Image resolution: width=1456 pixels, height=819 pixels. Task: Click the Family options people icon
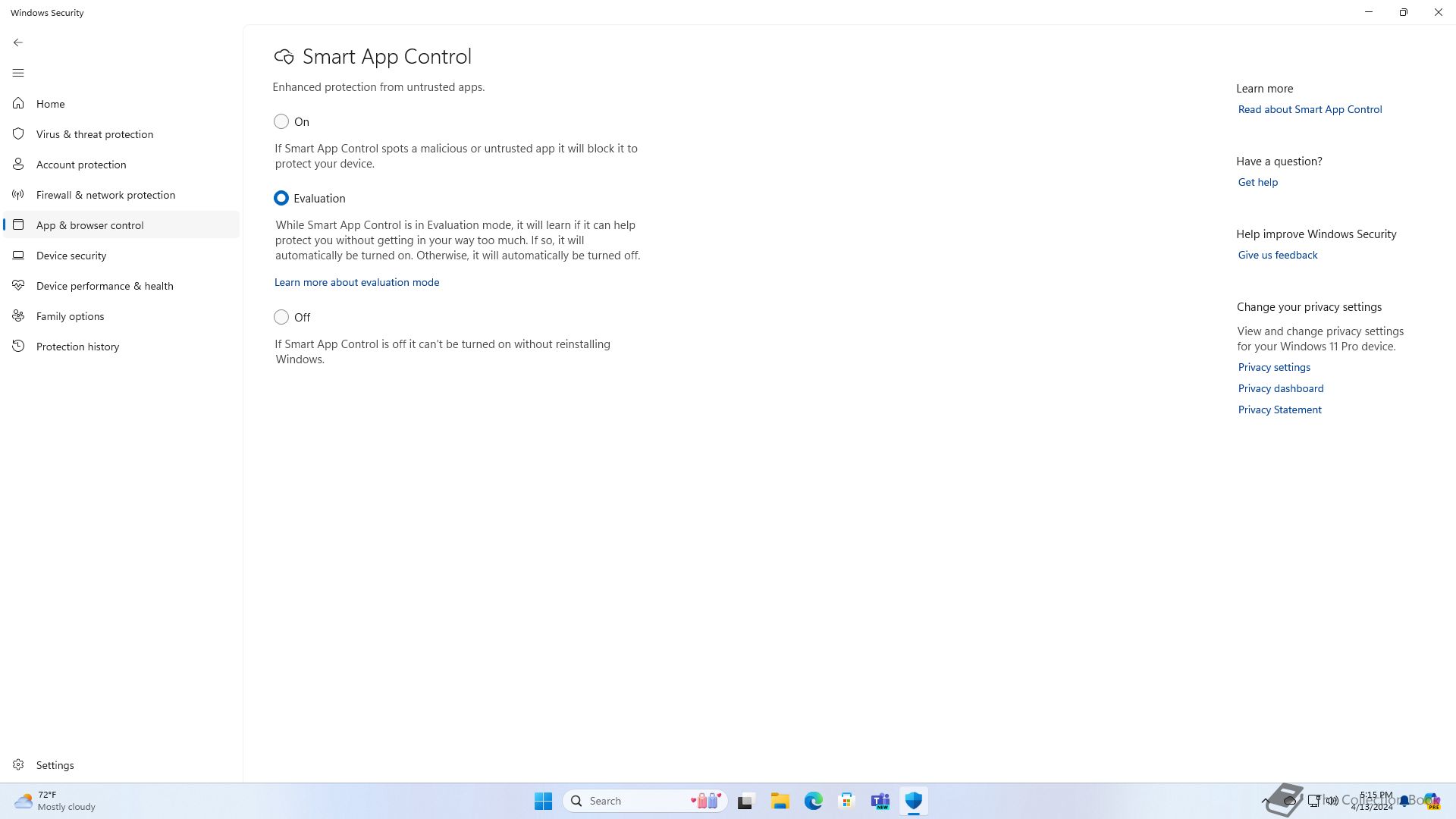click(18, 315)
